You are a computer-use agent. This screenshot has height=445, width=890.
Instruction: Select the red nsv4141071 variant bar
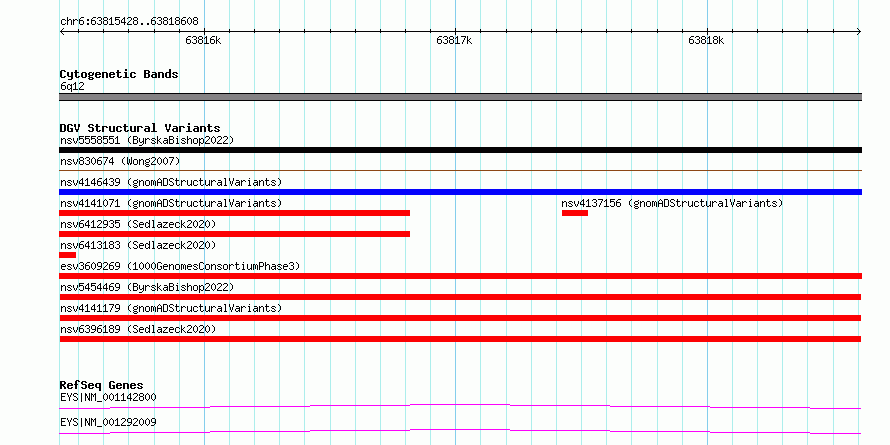click(x=234, y=213)
